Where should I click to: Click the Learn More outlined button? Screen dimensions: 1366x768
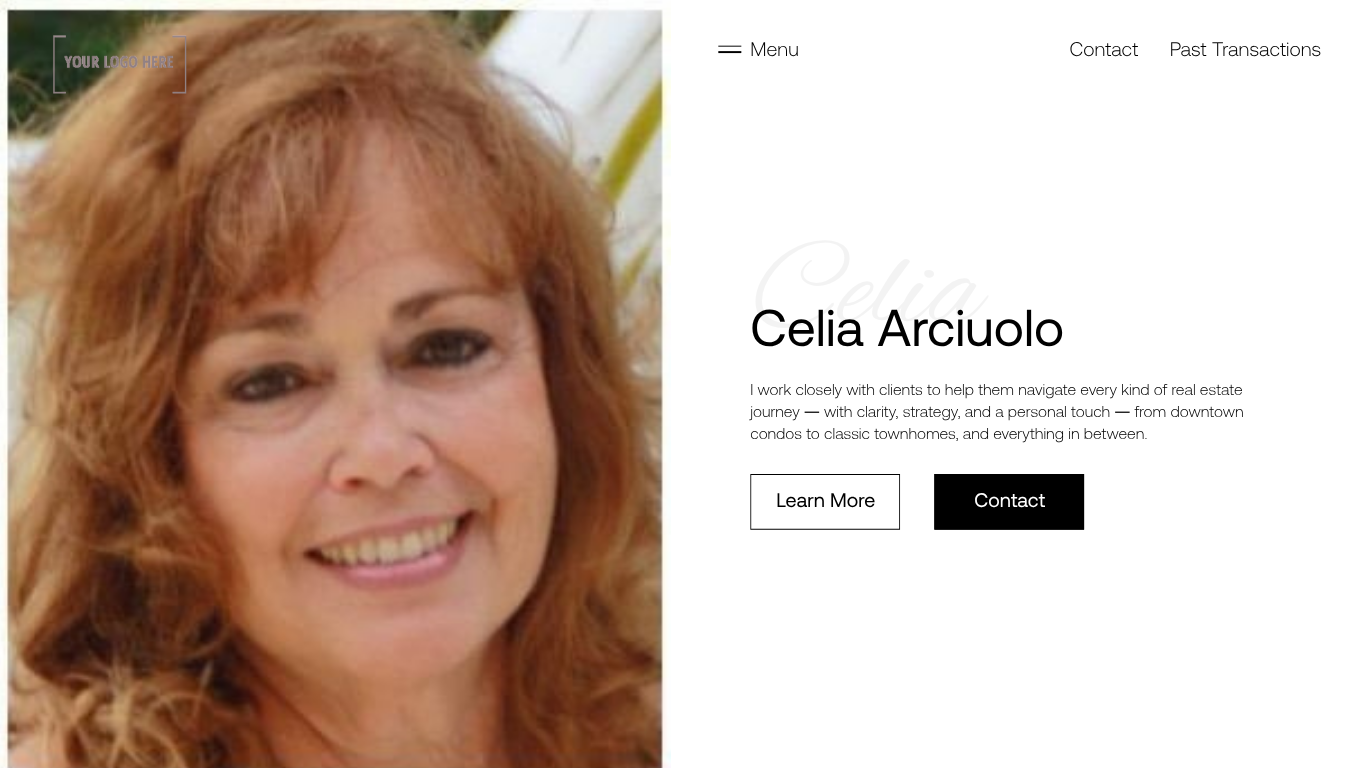[x=825, y=502]
